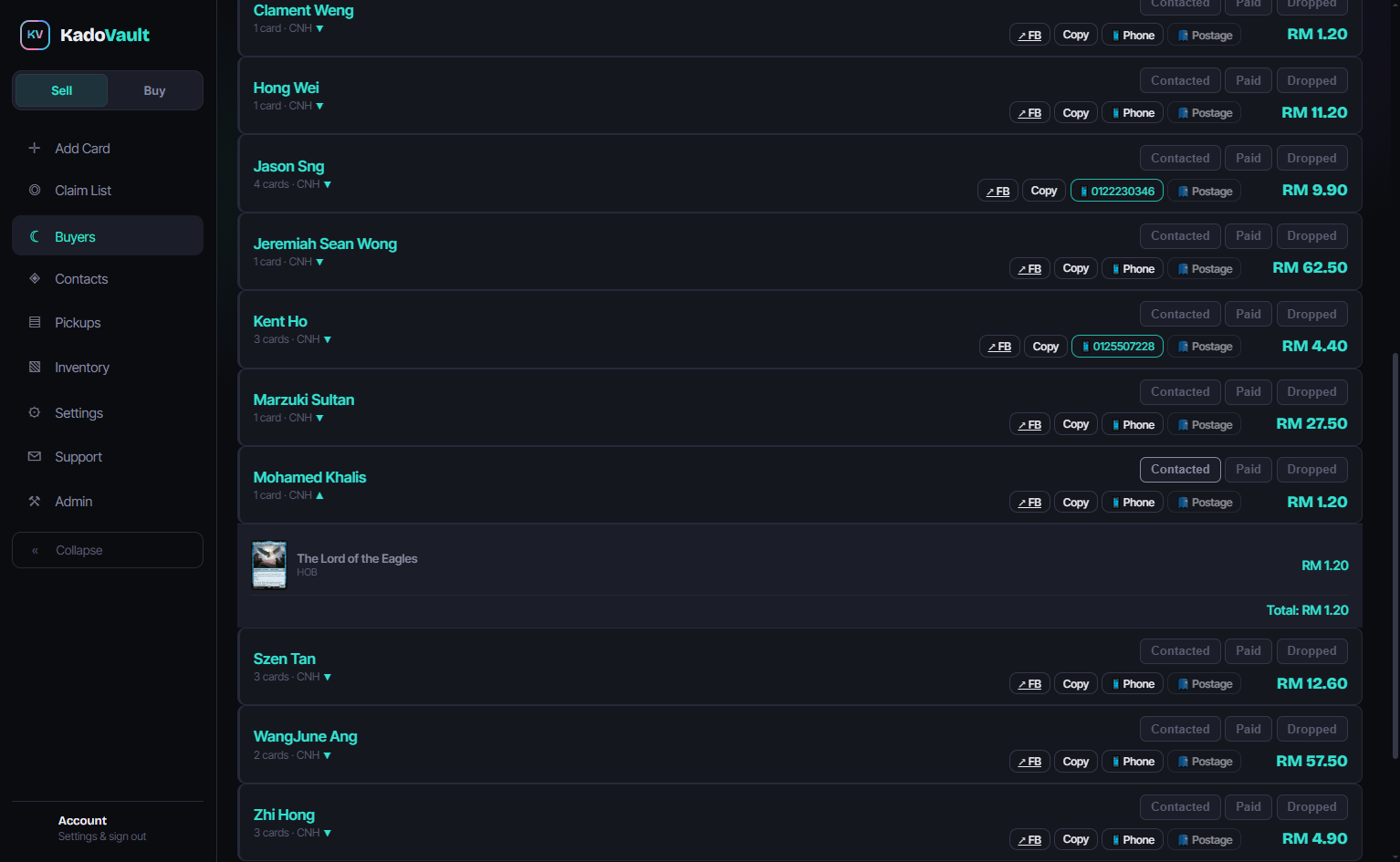This screenshot has width=1400, height=862.
Task: Expand Zhi Hong's 3 cards arrow
Action: (x=328, y=834)
